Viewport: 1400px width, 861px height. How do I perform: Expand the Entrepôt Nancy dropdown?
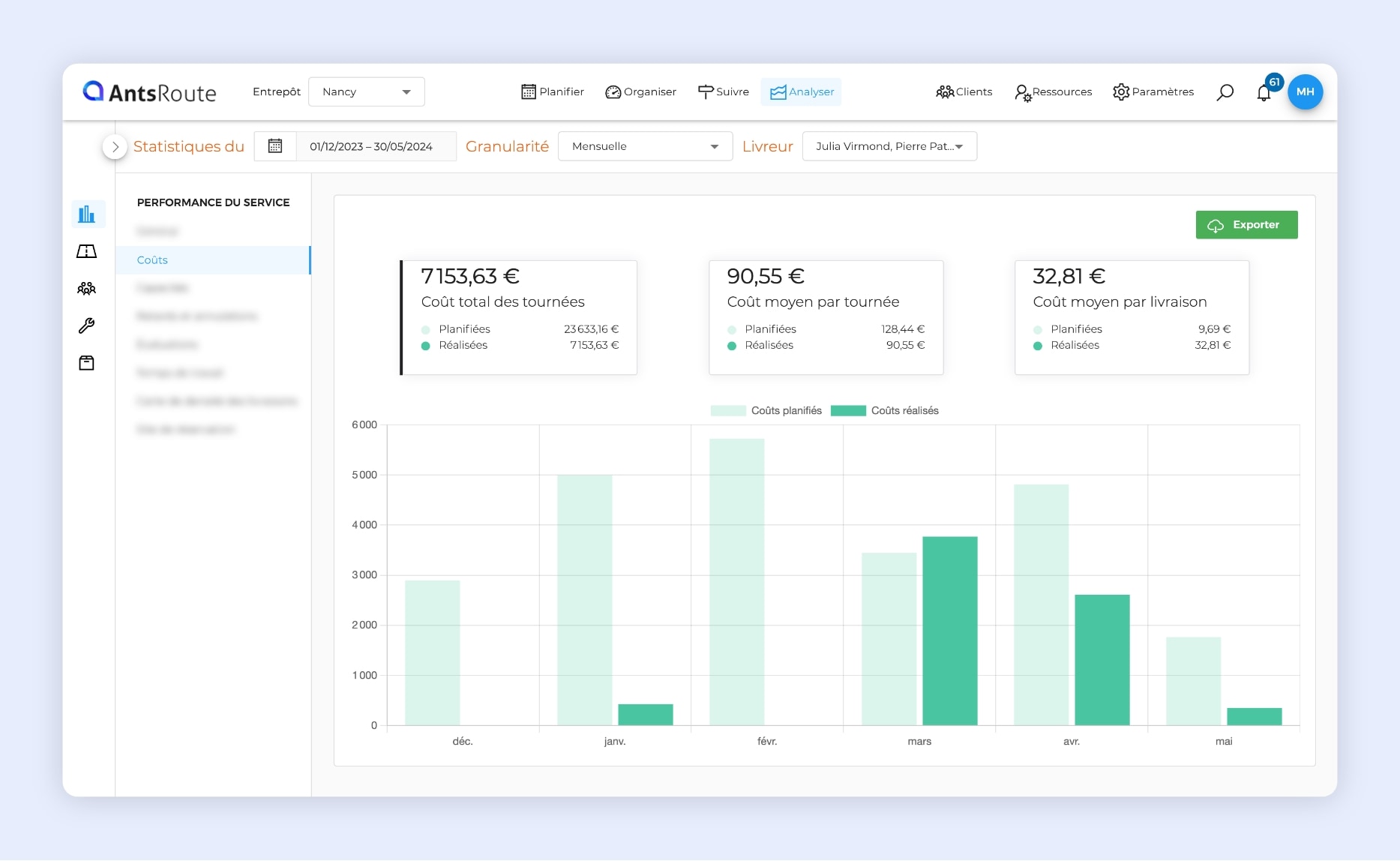pyautogui.click(x=367, y=92)
